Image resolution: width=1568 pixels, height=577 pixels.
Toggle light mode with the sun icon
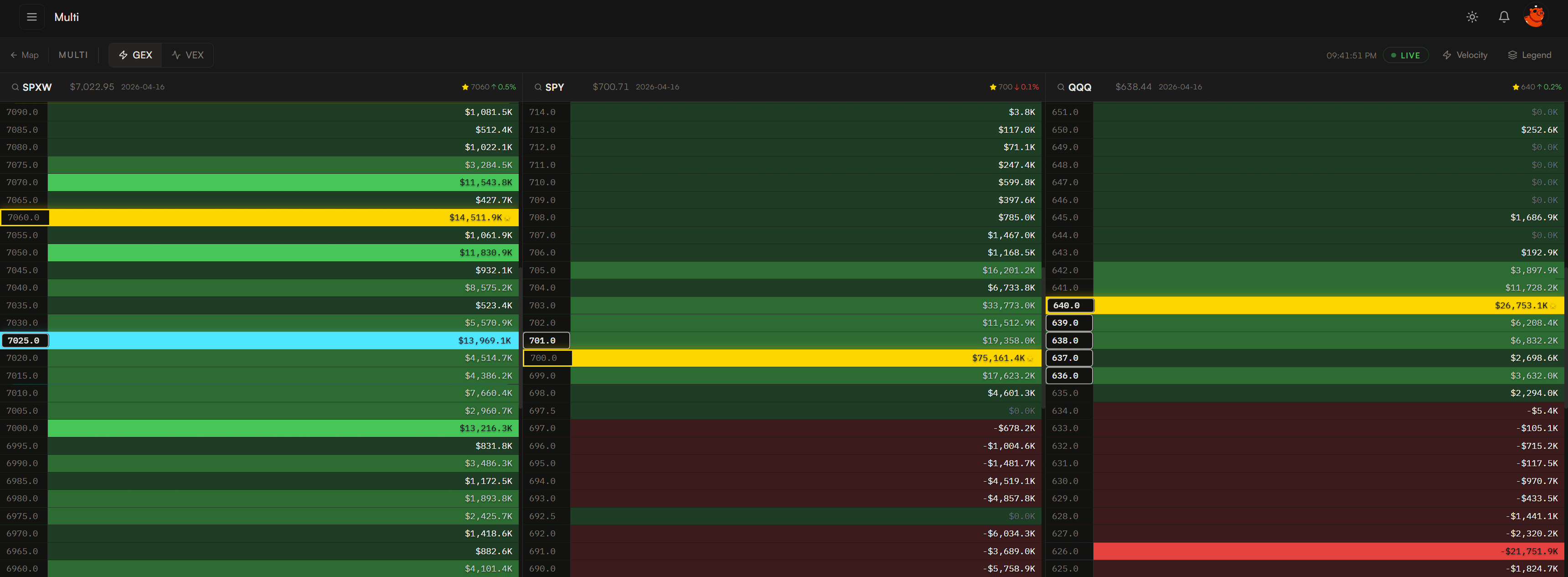1472,17
